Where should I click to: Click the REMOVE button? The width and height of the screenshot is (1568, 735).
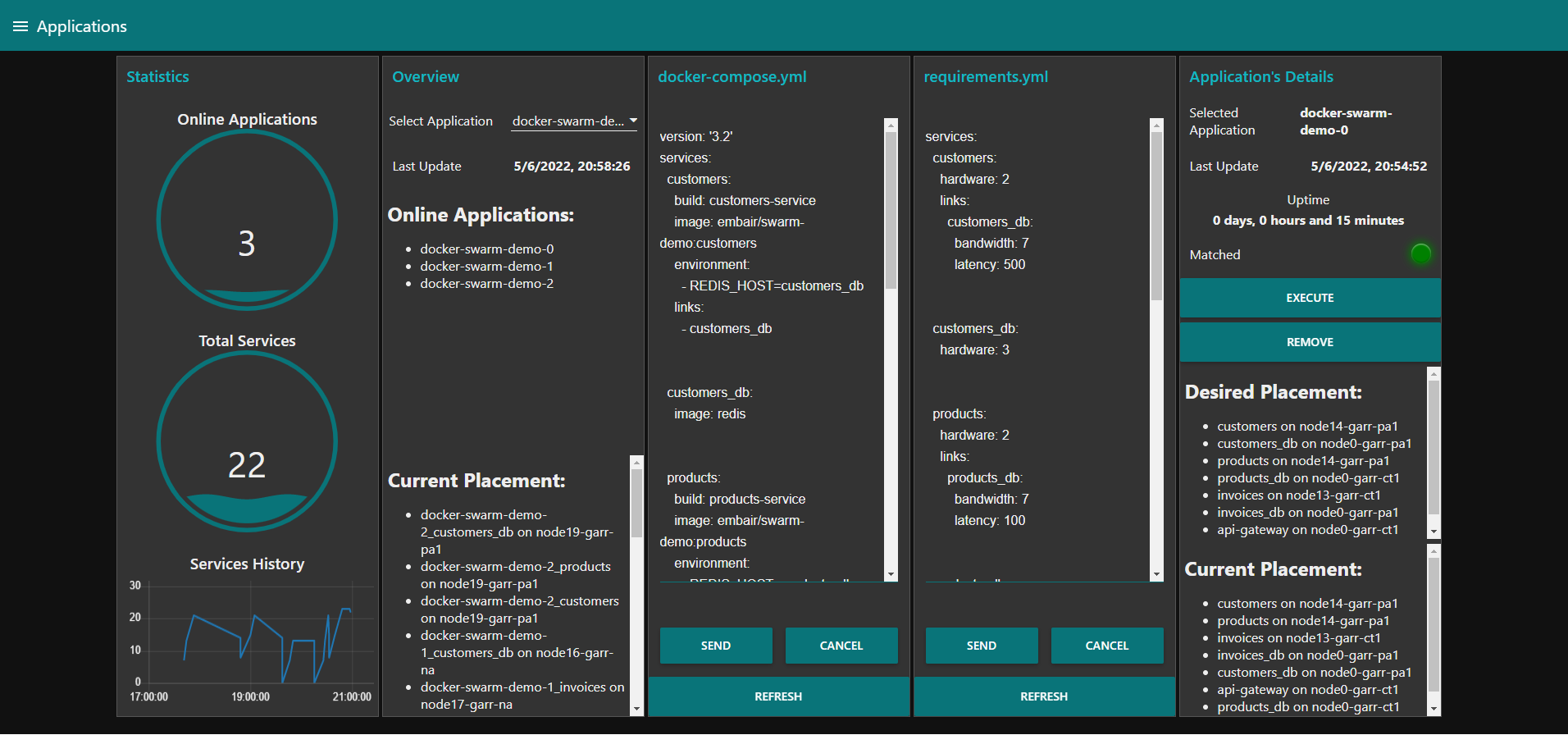1310,342
